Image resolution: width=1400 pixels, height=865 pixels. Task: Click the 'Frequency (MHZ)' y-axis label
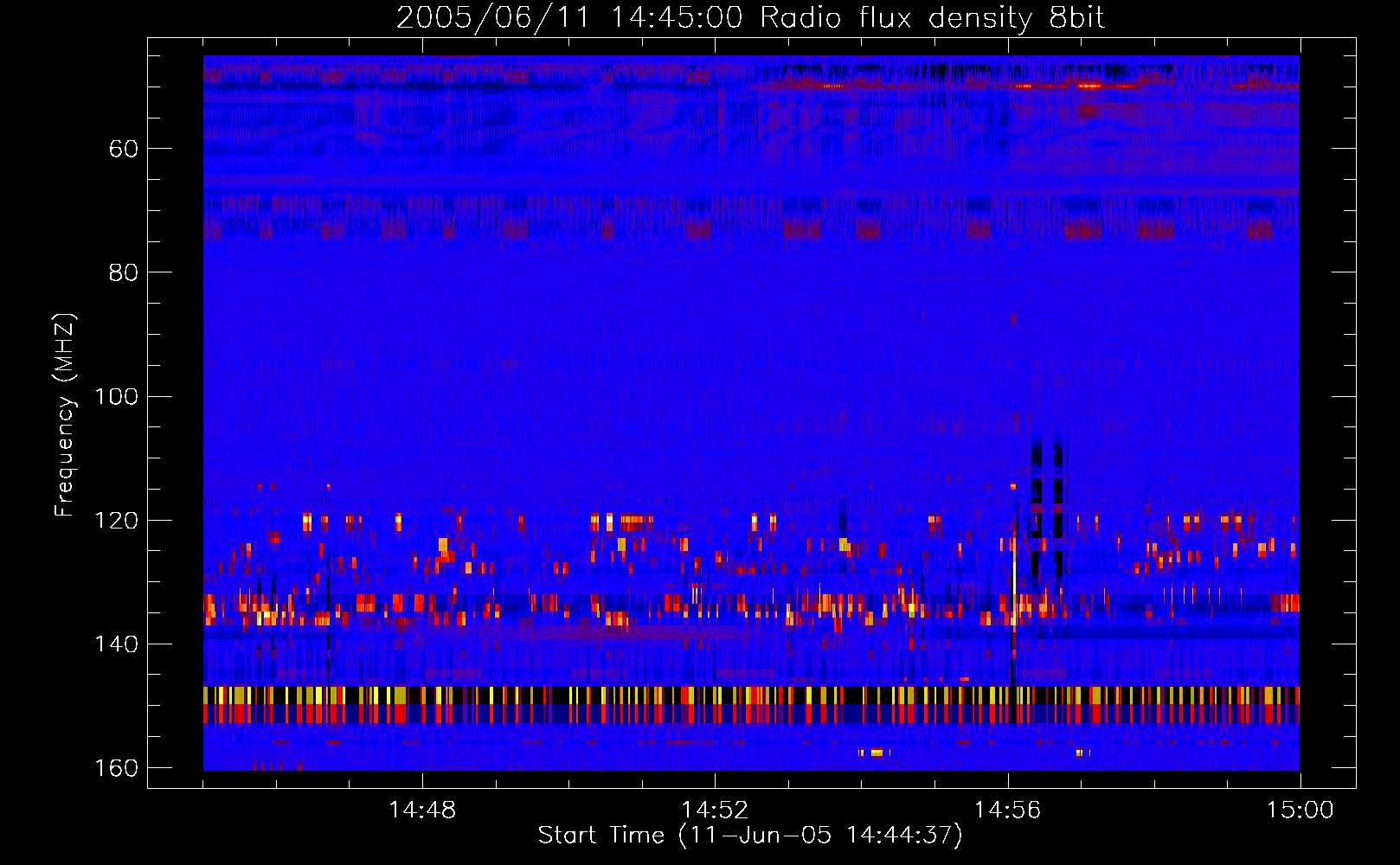coord(65,414)
